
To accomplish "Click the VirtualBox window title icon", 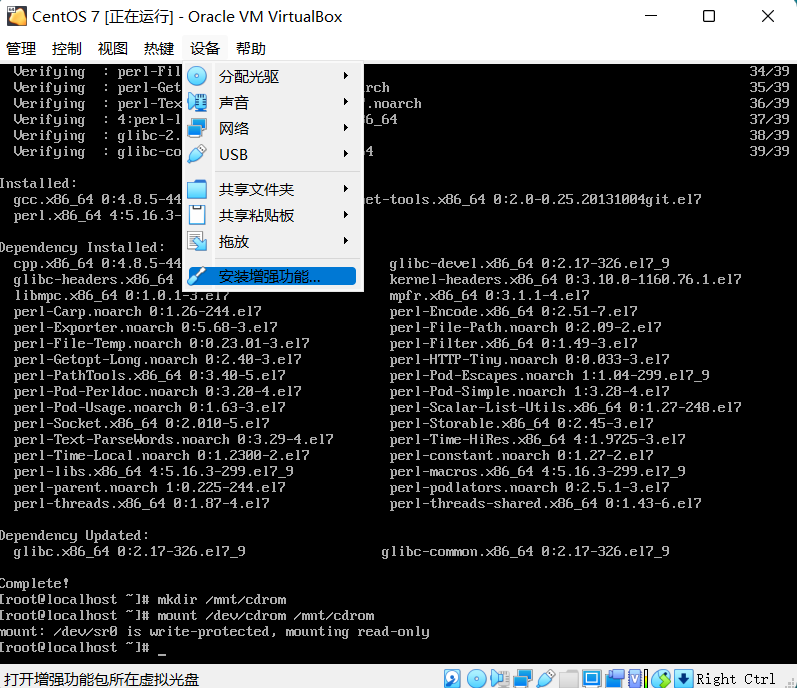I will pos(16,16).
